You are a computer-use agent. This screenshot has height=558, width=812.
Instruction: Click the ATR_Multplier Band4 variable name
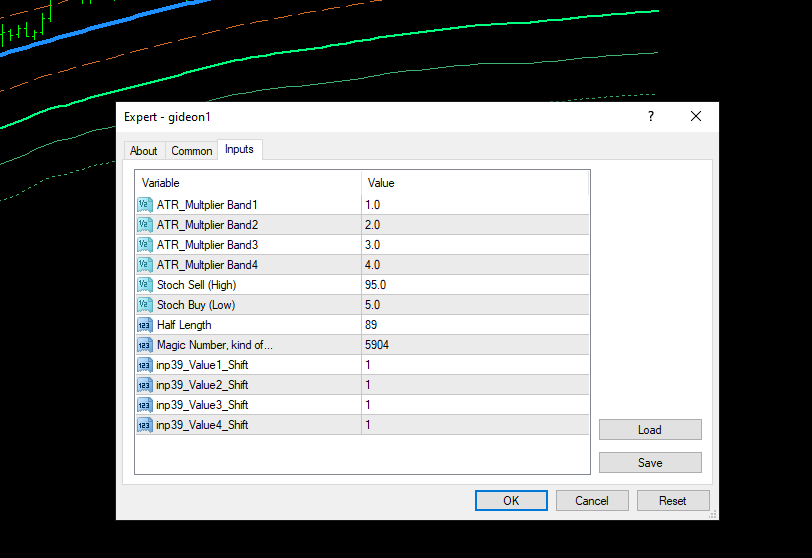pyautogui.click(x=207, y=265)
